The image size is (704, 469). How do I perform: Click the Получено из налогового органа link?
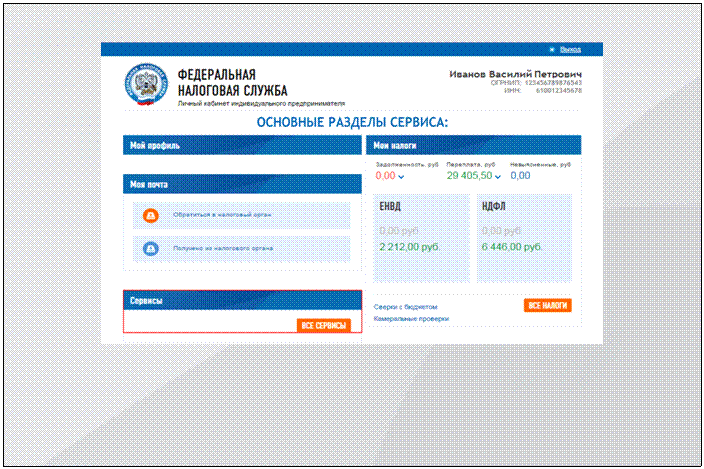coord(223,248)
